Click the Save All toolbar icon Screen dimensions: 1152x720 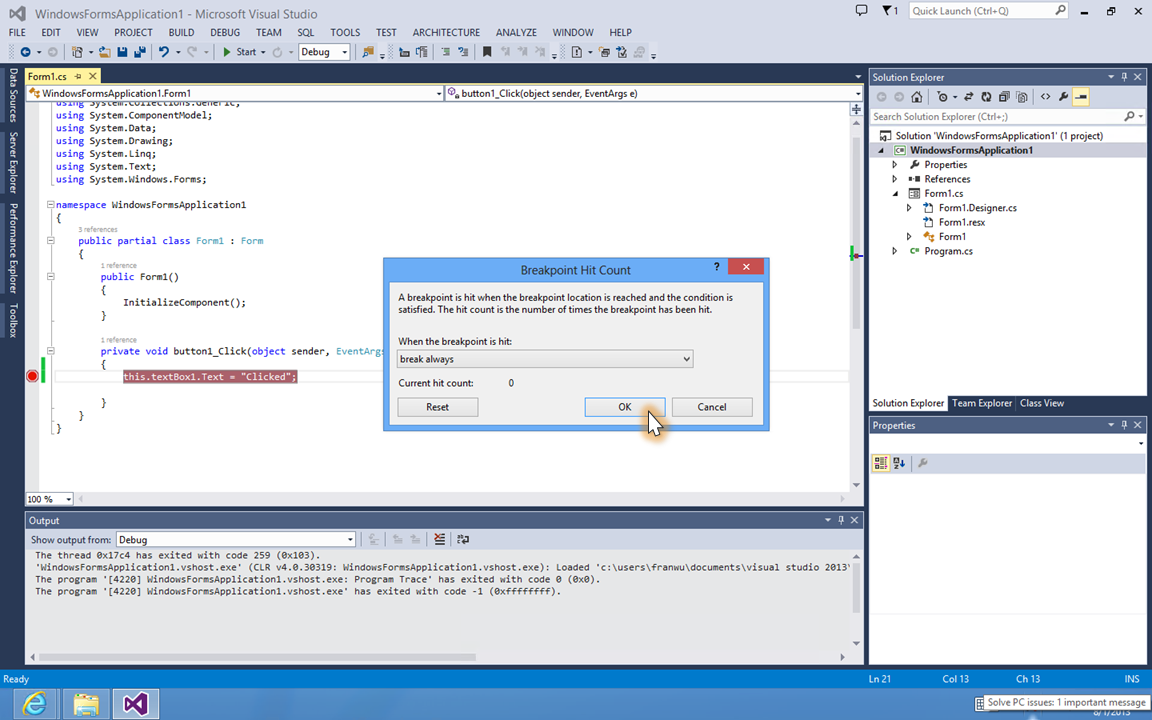click(139, 52)
